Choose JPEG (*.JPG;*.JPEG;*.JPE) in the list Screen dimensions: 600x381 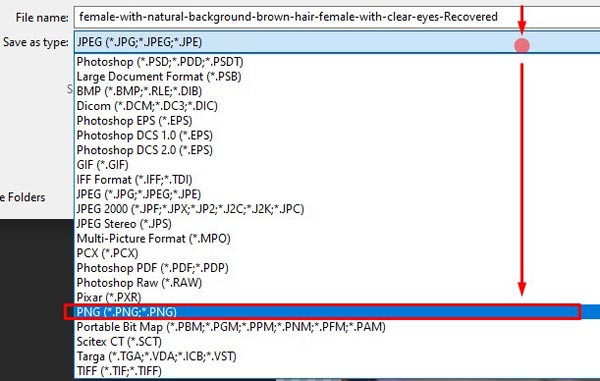tap(337, 194)
